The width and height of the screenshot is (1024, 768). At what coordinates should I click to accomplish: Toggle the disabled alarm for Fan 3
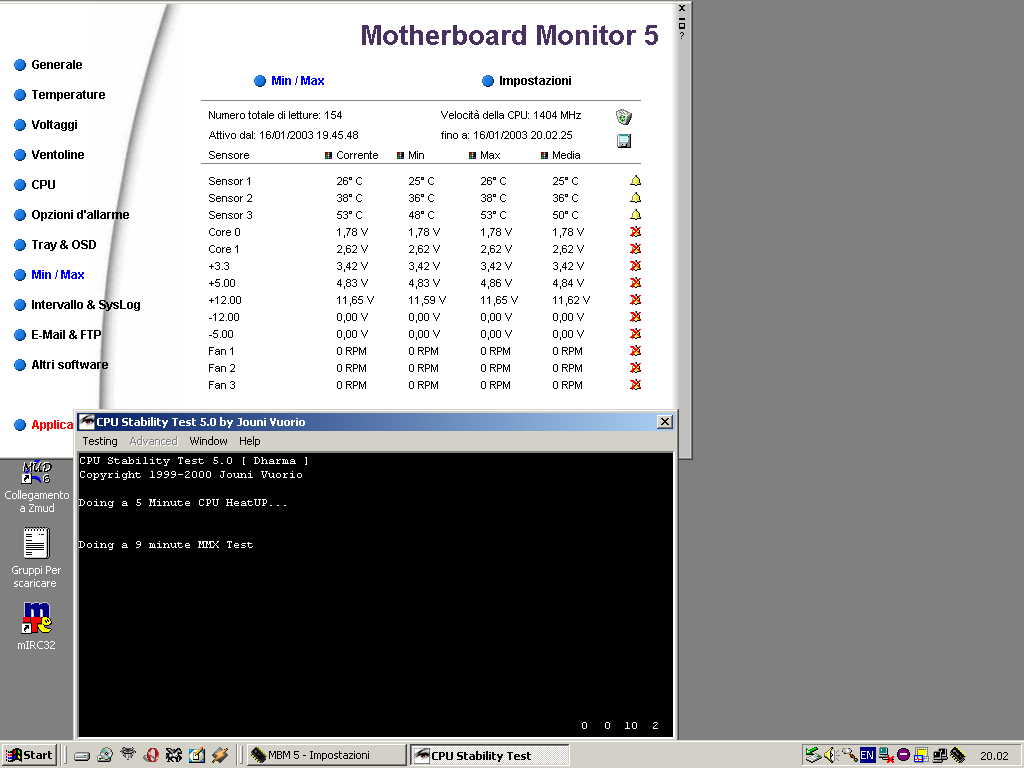click(x=635, y=385)
